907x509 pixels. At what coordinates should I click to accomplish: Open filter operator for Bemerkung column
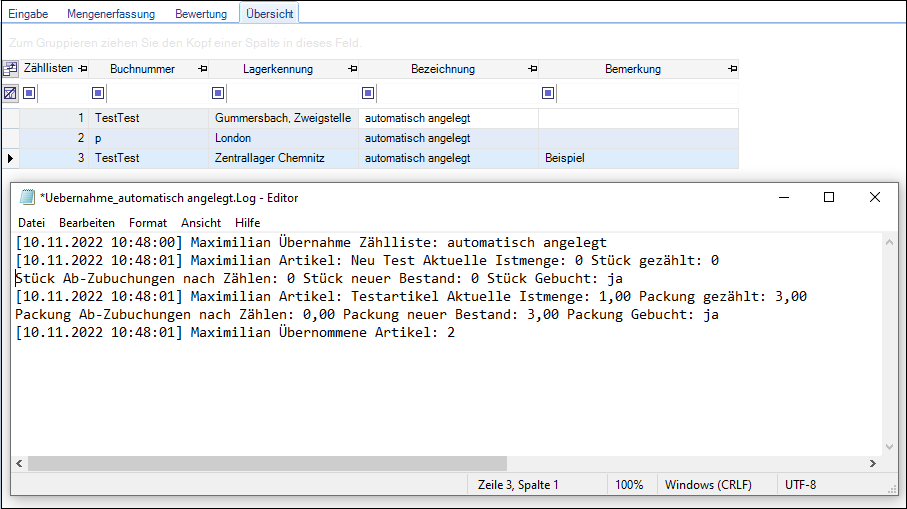tap(548, 93)
